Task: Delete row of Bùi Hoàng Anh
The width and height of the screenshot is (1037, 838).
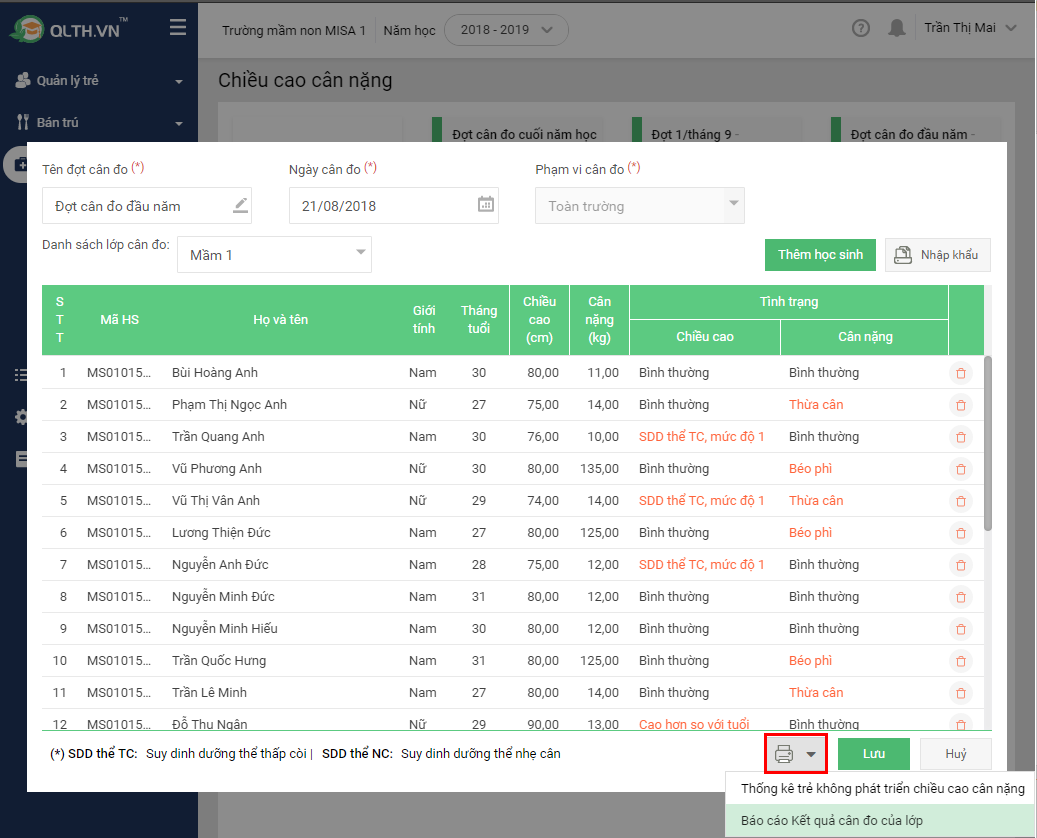Action: (x=960, y=373)
